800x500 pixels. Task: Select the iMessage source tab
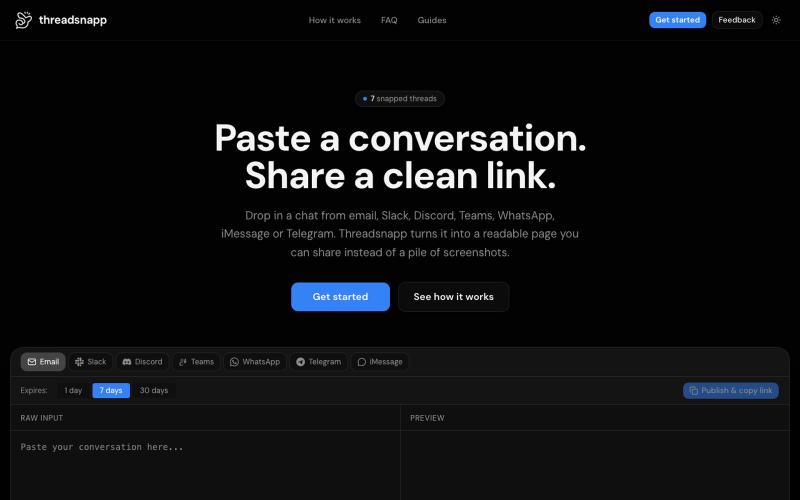(380, 362)
